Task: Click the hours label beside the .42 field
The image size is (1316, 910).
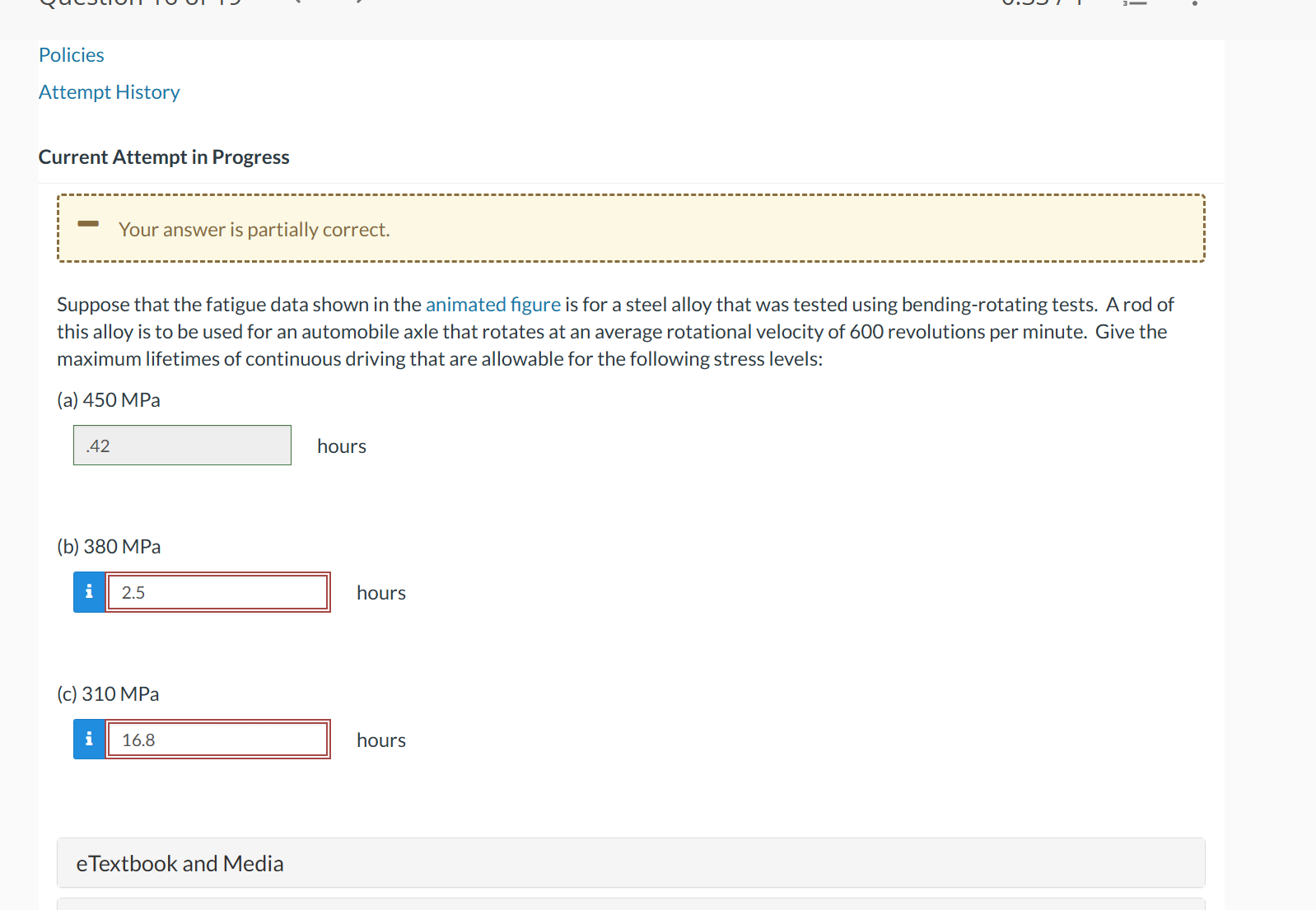Action: (x=342, y=446)
